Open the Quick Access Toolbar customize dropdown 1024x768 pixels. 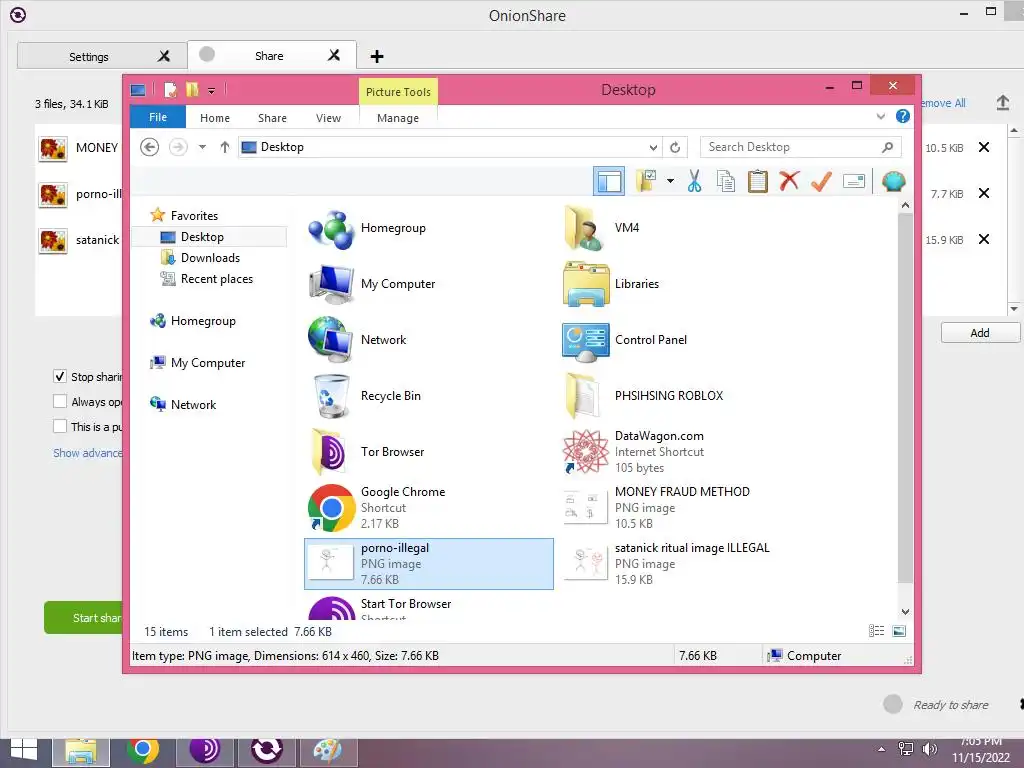(212, 91)
